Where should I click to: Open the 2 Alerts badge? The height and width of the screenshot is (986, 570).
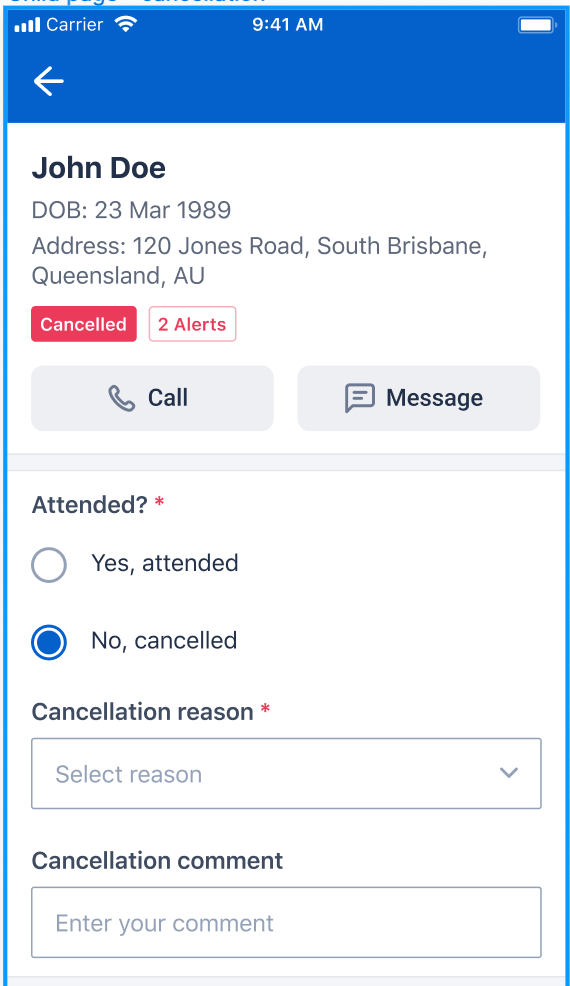point(193,324)
